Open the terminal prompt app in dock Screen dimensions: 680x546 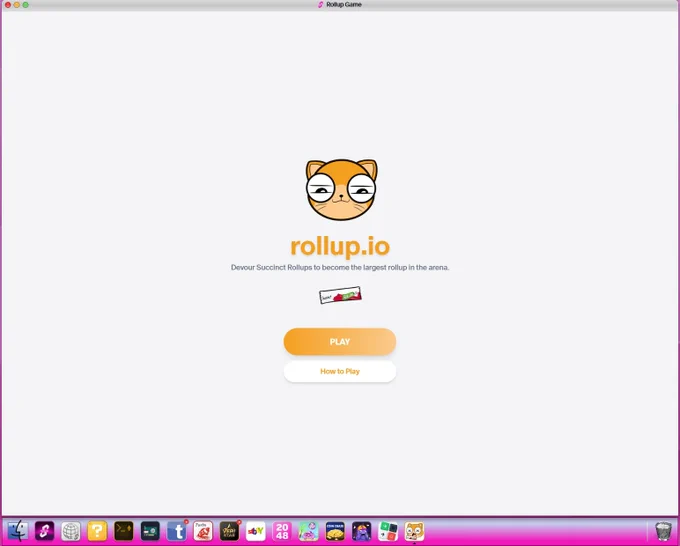pyautogui.click(x=124, y=531)
